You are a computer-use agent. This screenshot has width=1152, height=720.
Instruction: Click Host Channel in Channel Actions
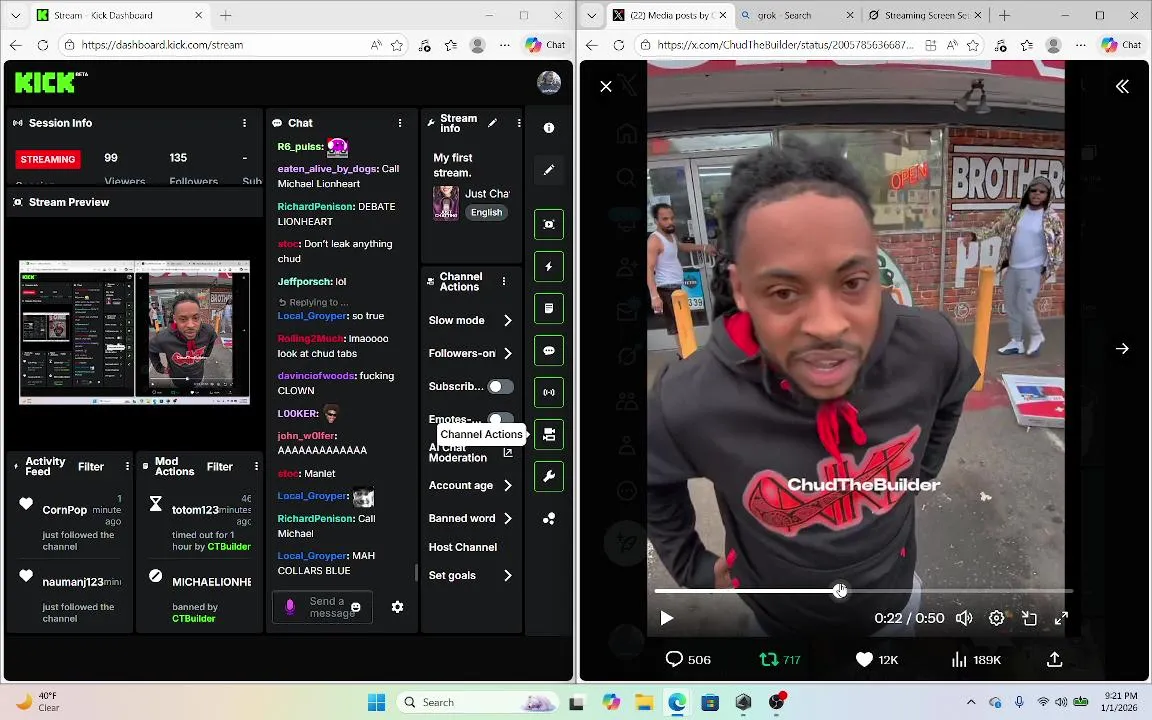[x=463, y=547]
